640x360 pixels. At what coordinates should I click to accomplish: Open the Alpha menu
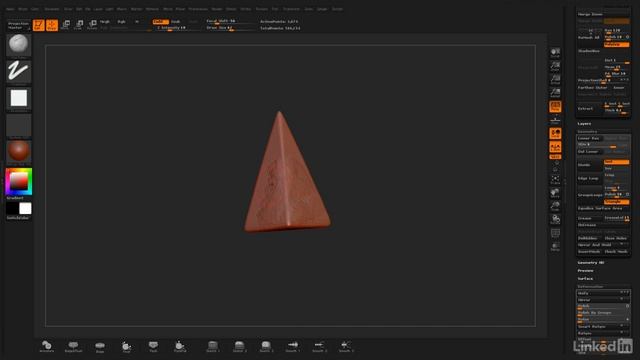point(10,9)
